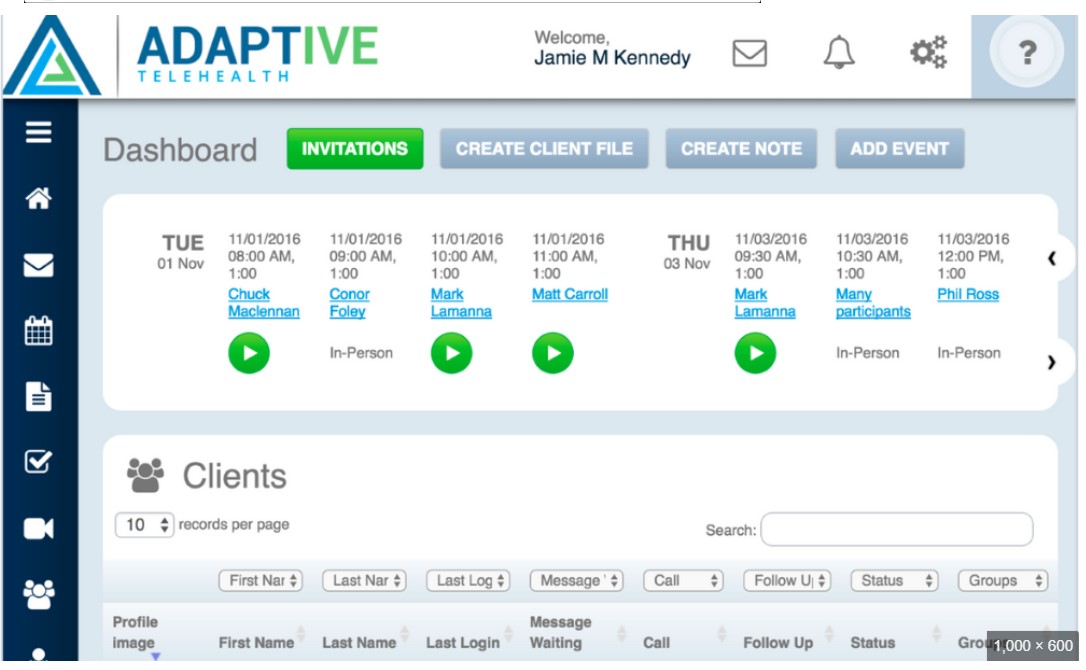The height and width of the screenshot is (670, 1086).
Task: Go home using the sidebar house icon
Action: click(38, 196)
